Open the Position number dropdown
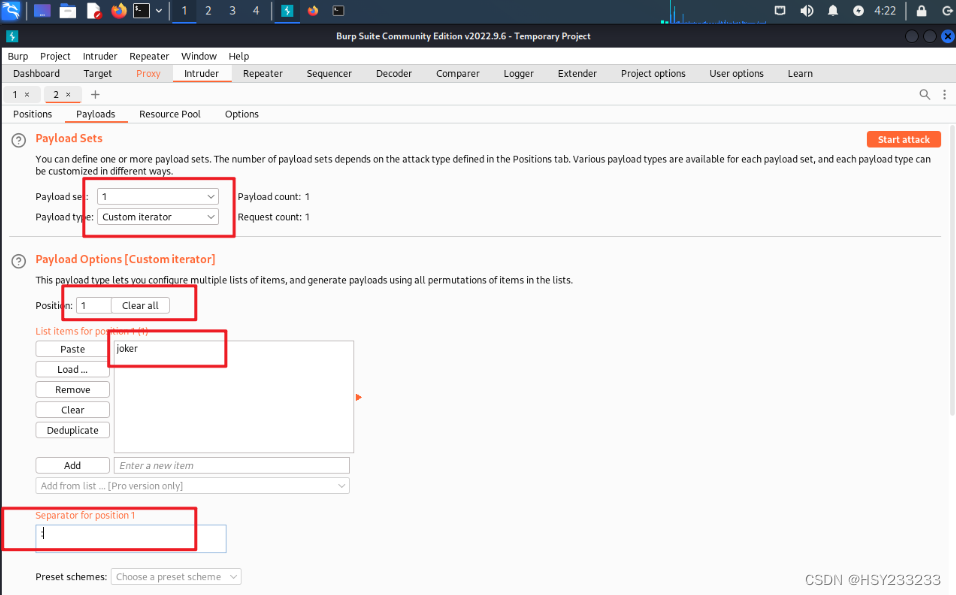Viewport: 956px width, 595px height. click(94, 305)
